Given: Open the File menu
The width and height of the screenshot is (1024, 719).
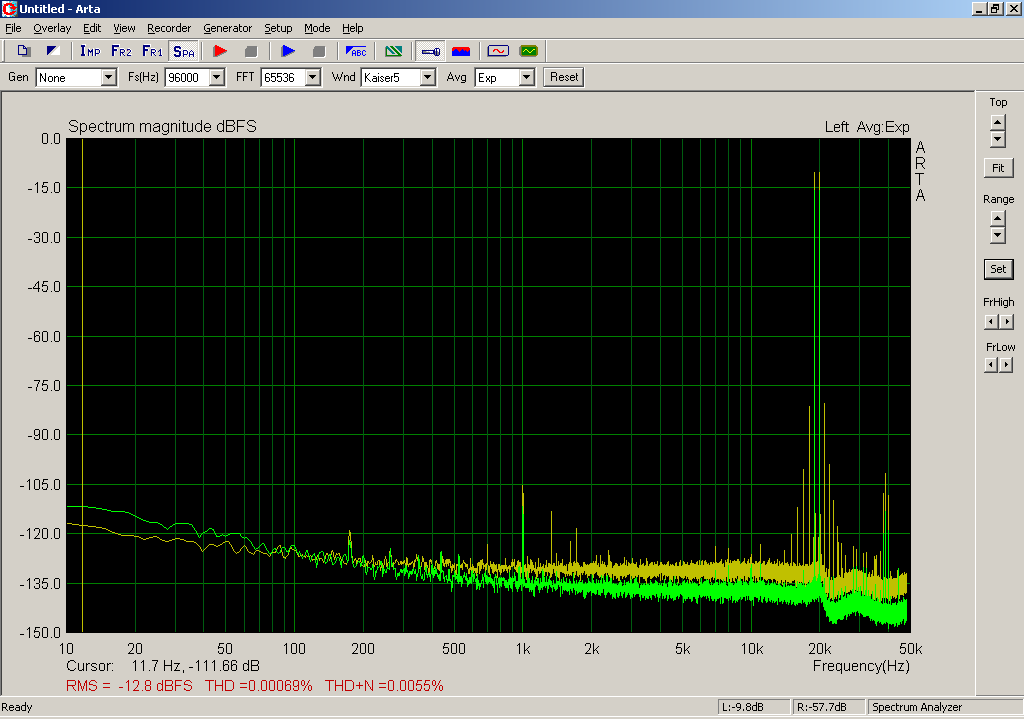Looking at the screenshot, I should (13, 28).
